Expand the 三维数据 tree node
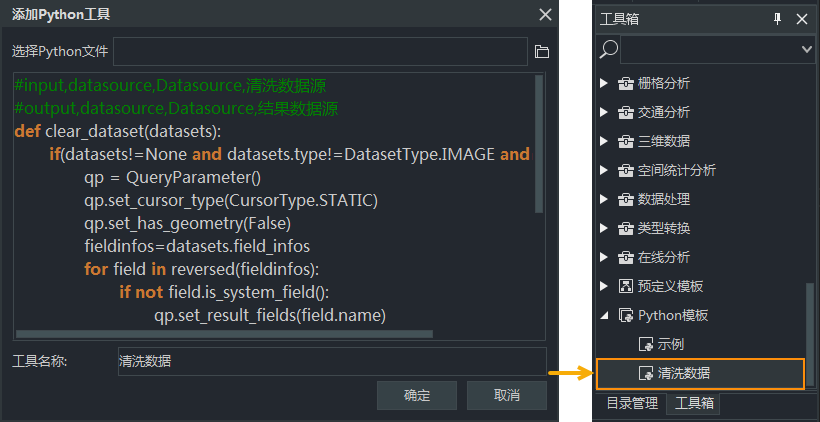 tap(605, 141)
